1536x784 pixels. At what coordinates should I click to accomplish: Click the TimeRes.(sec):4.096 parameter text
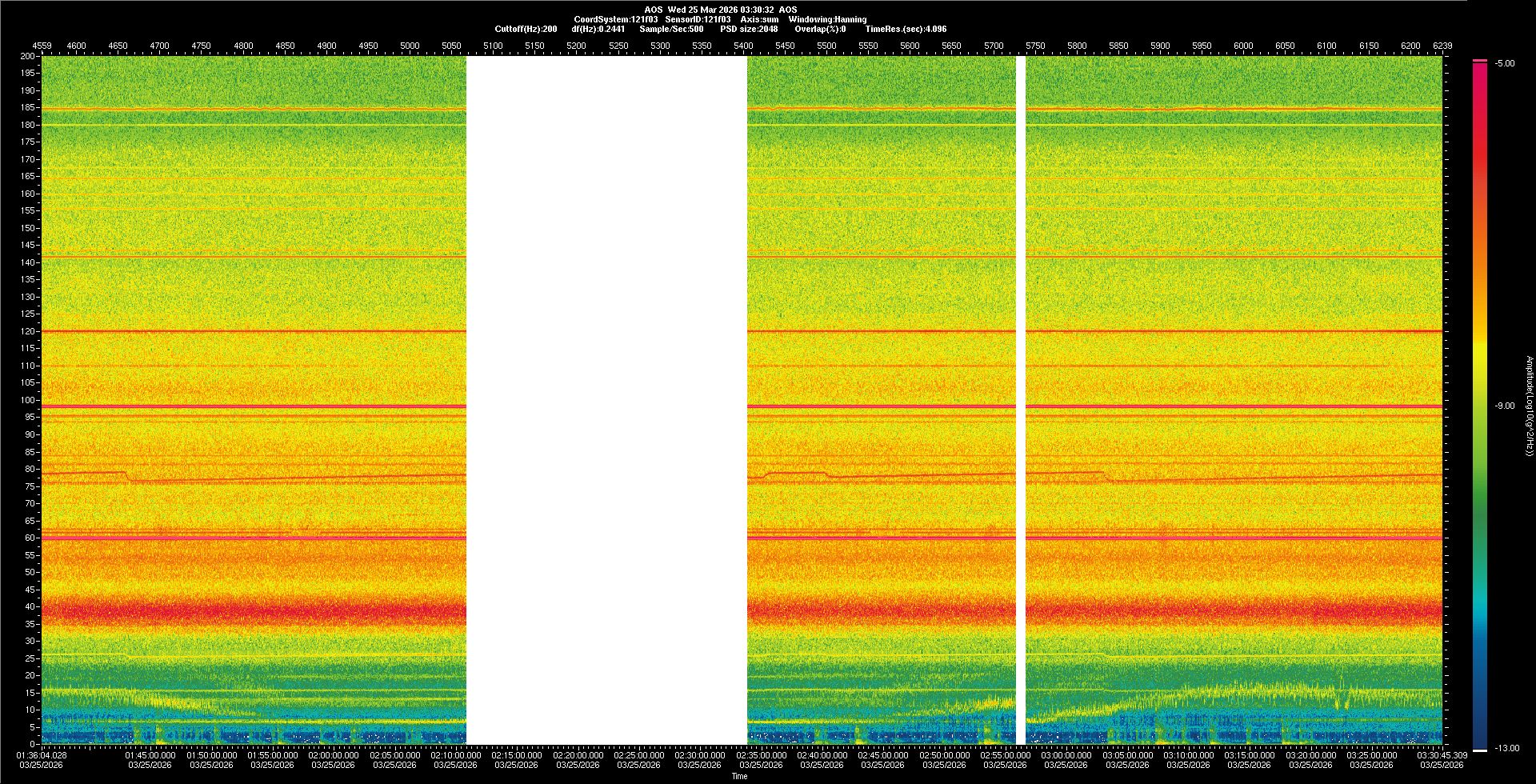click(x=906, y=29)
